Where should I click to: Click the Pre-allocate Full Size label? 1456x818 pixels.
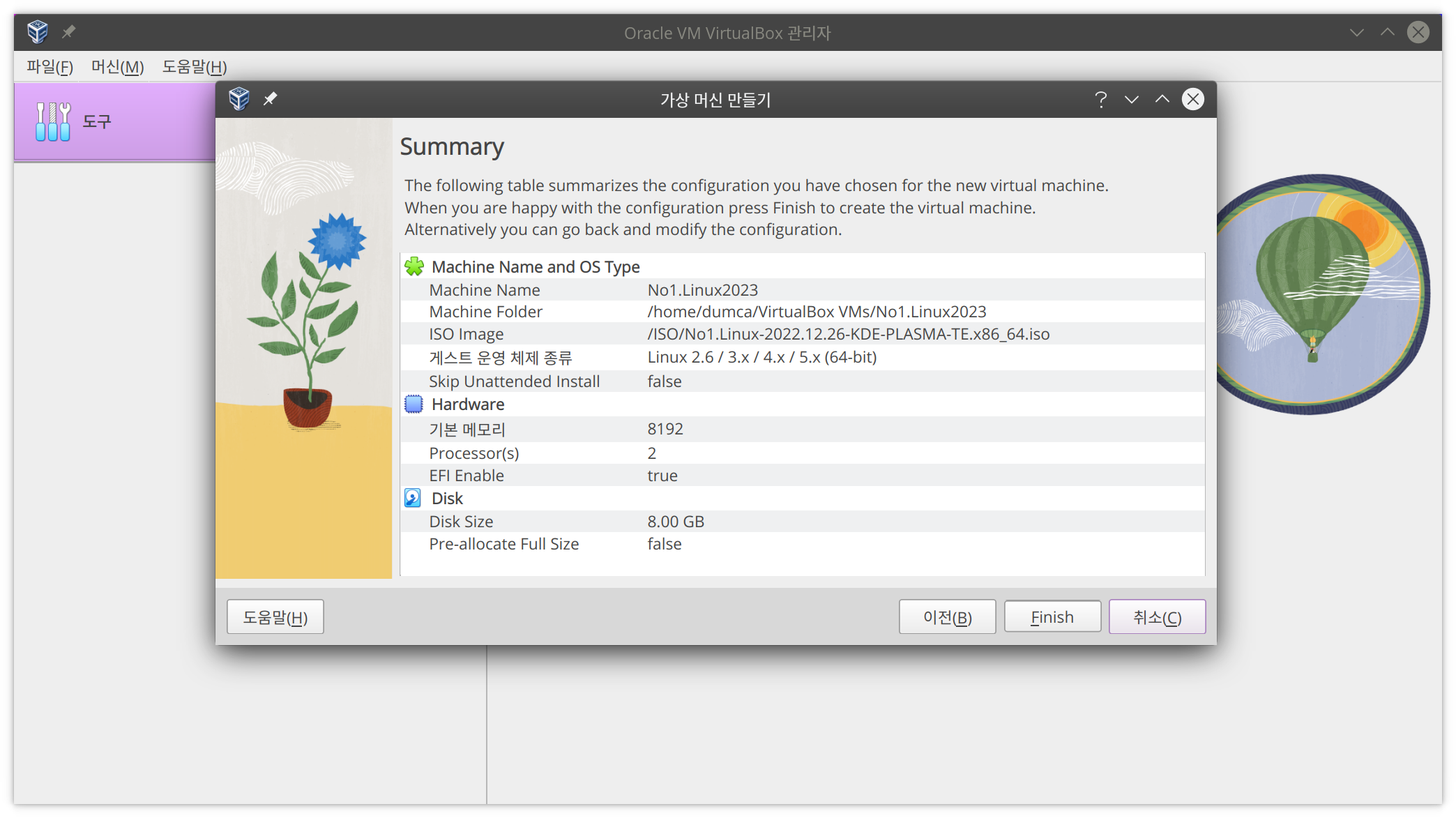coord(504,543)
